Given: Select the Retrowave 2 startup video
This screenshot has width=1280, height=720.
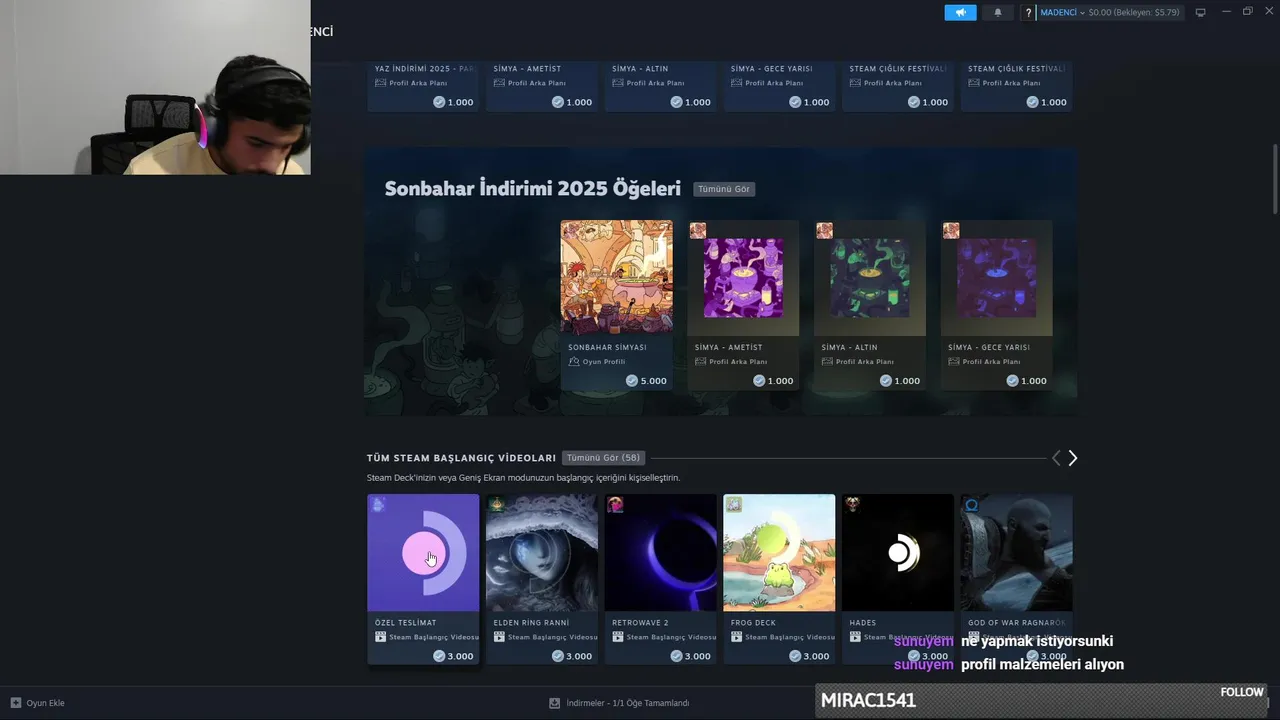Looking at the screenshot, I should (x=660, y=578).
